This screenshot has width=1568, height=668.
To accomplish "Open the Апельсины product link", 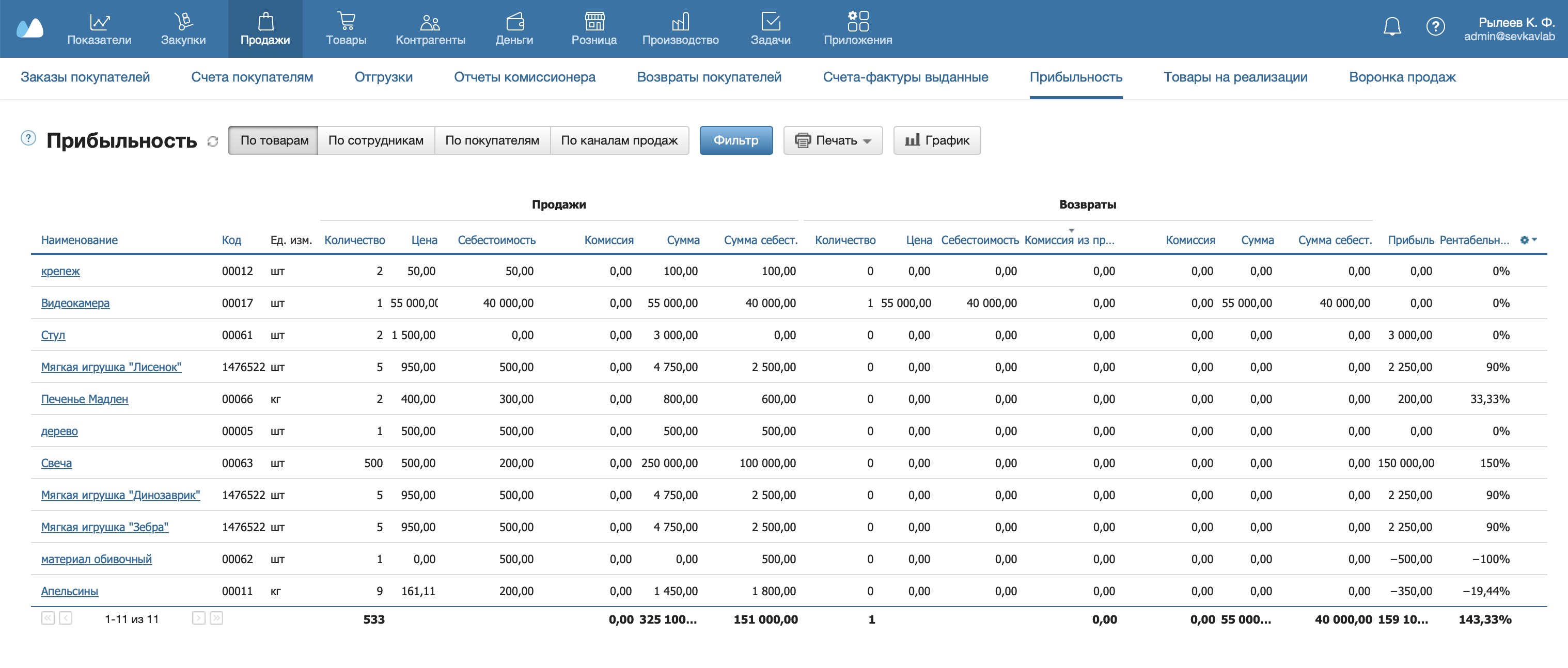I will pos(69,592).
